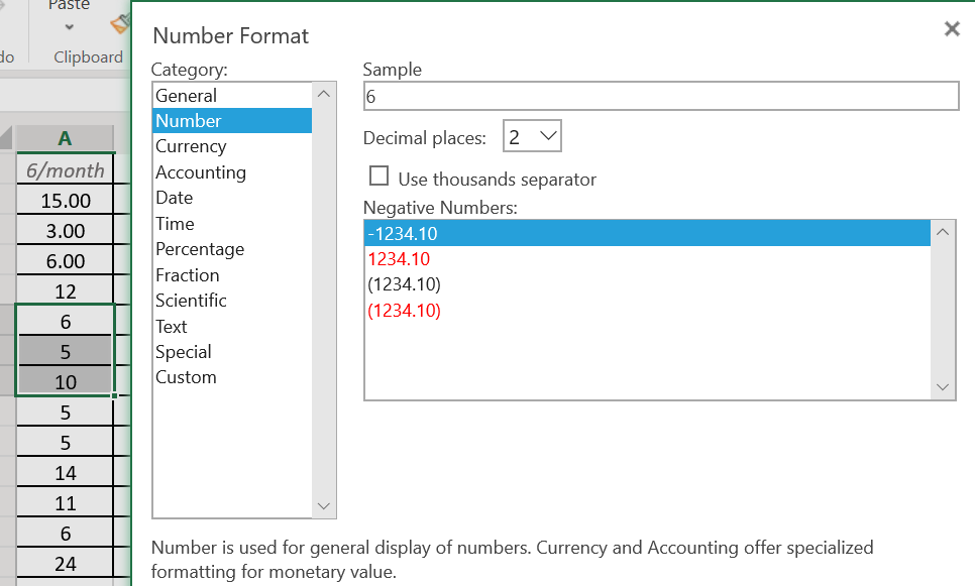Close the Number Format pane

[951, 29]
